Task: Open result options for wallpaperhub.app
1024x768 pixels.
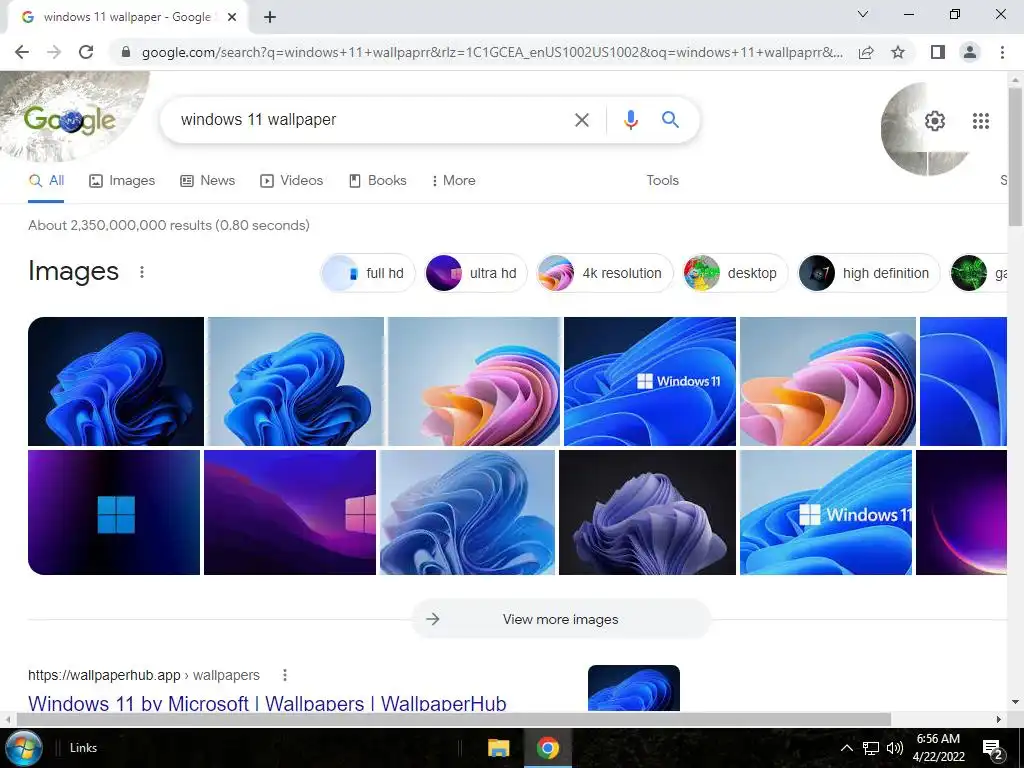Action: 285,675
